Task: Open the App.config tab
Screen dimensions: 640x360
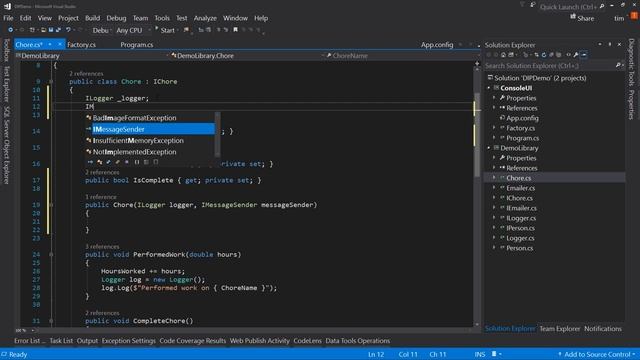Action: (437, 44)
